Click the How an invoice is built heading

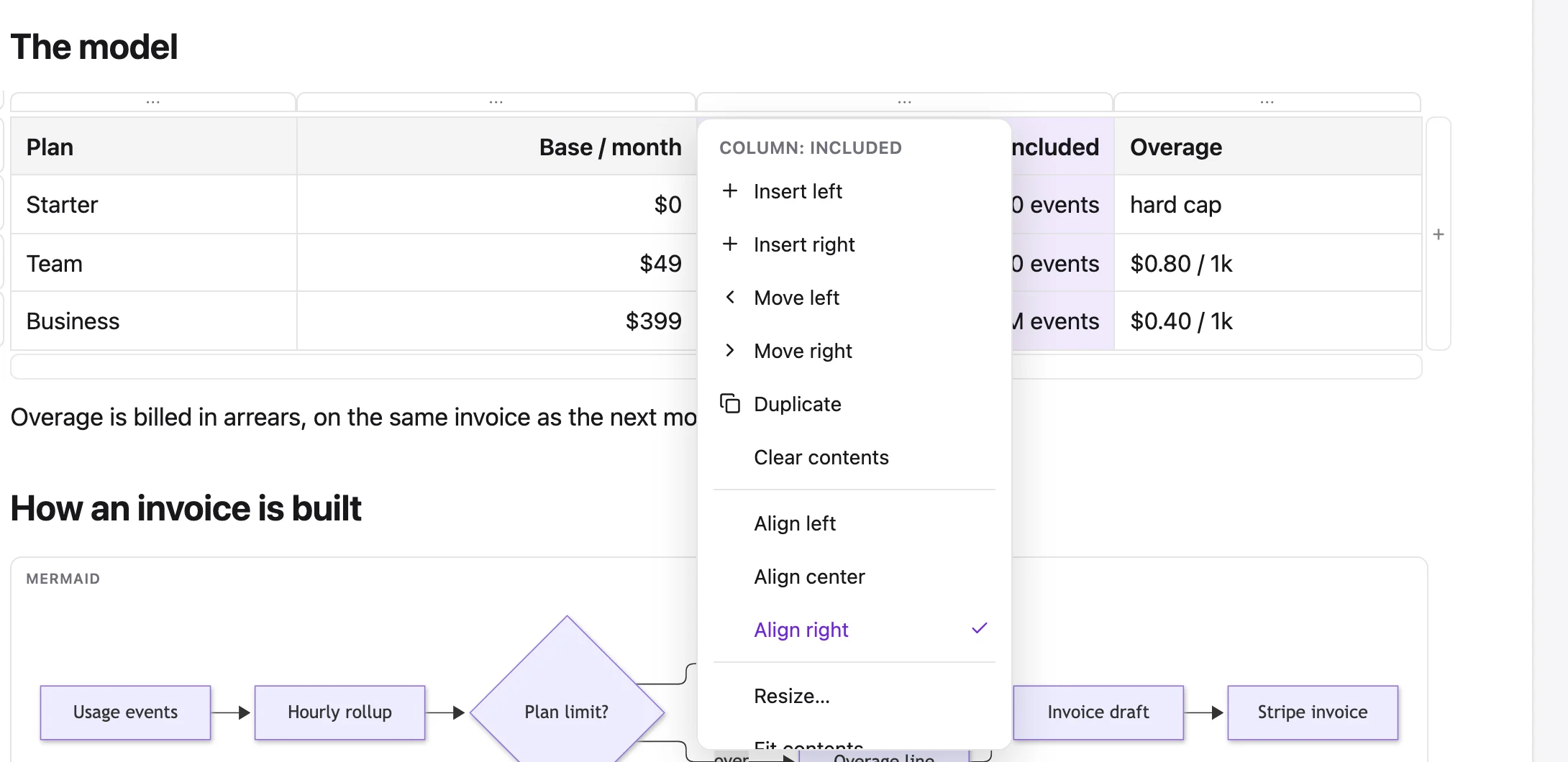pyautogui.click(x=186, y=508)
